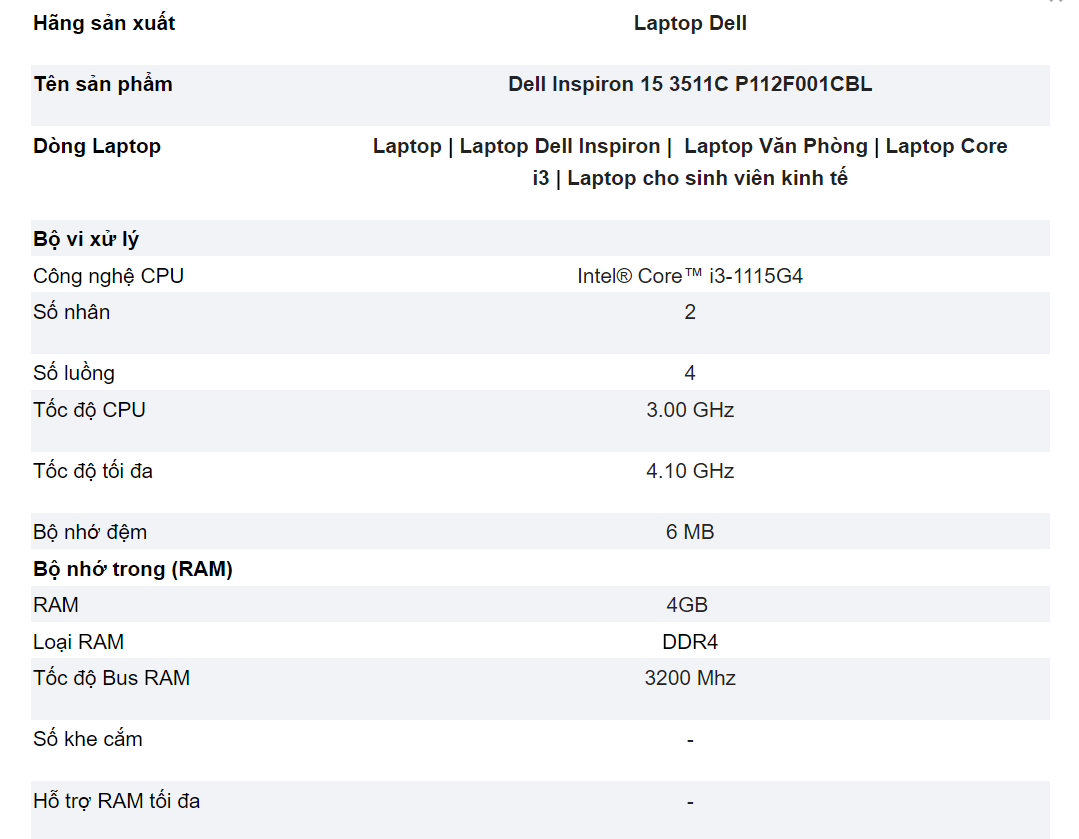Click the dash value in 'Số khe cắm' row

(x=690, y=741)
